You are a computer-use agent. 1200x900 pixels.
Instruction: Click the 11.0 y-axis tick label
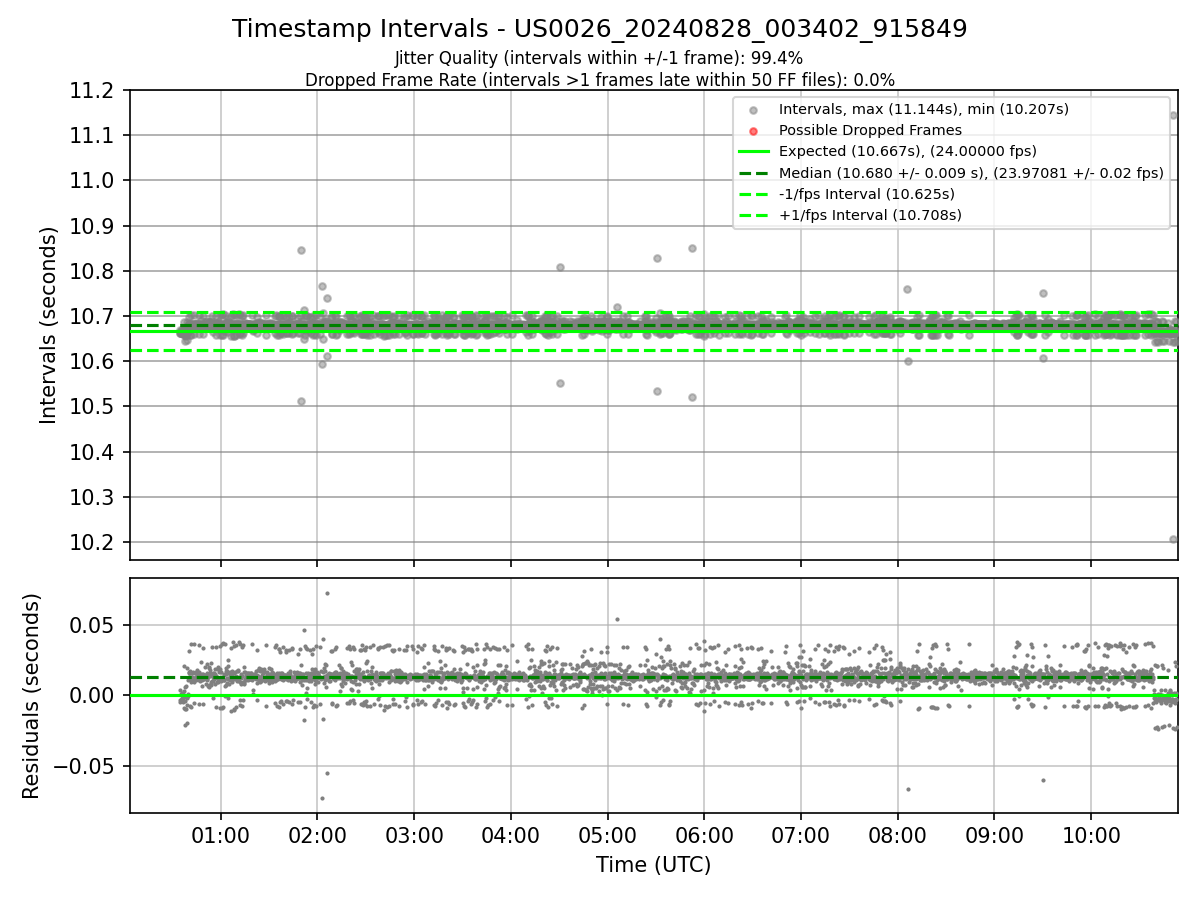click(x=94, y=181)
